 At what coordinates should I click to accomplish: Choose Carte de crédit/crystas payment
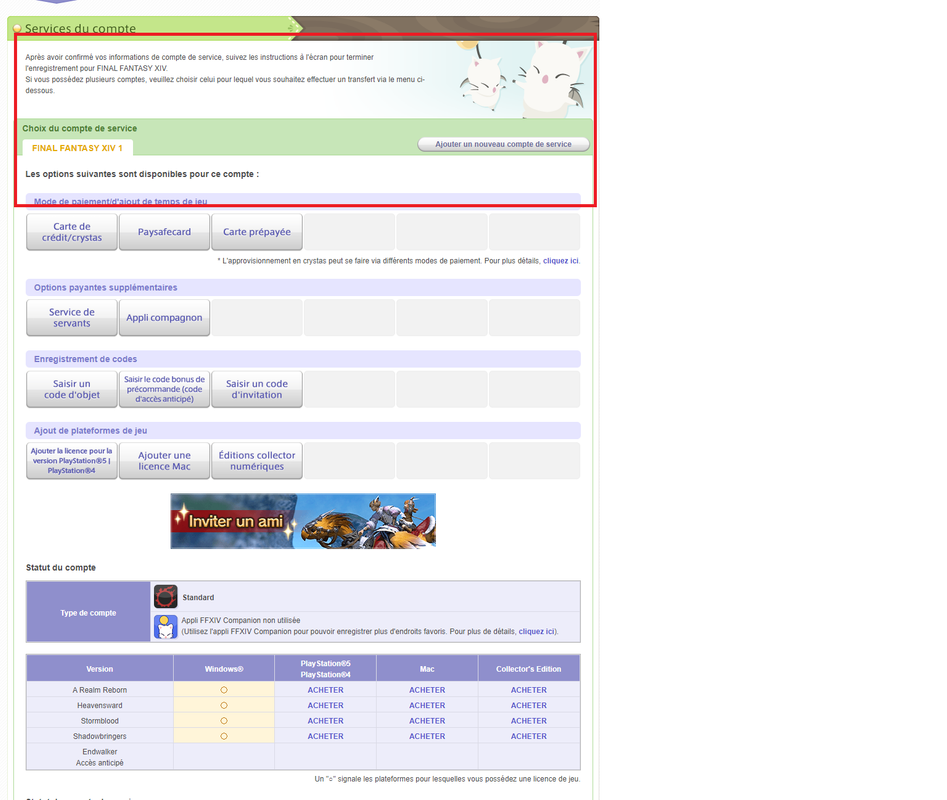pyautogui.click(x=72, y=232)
